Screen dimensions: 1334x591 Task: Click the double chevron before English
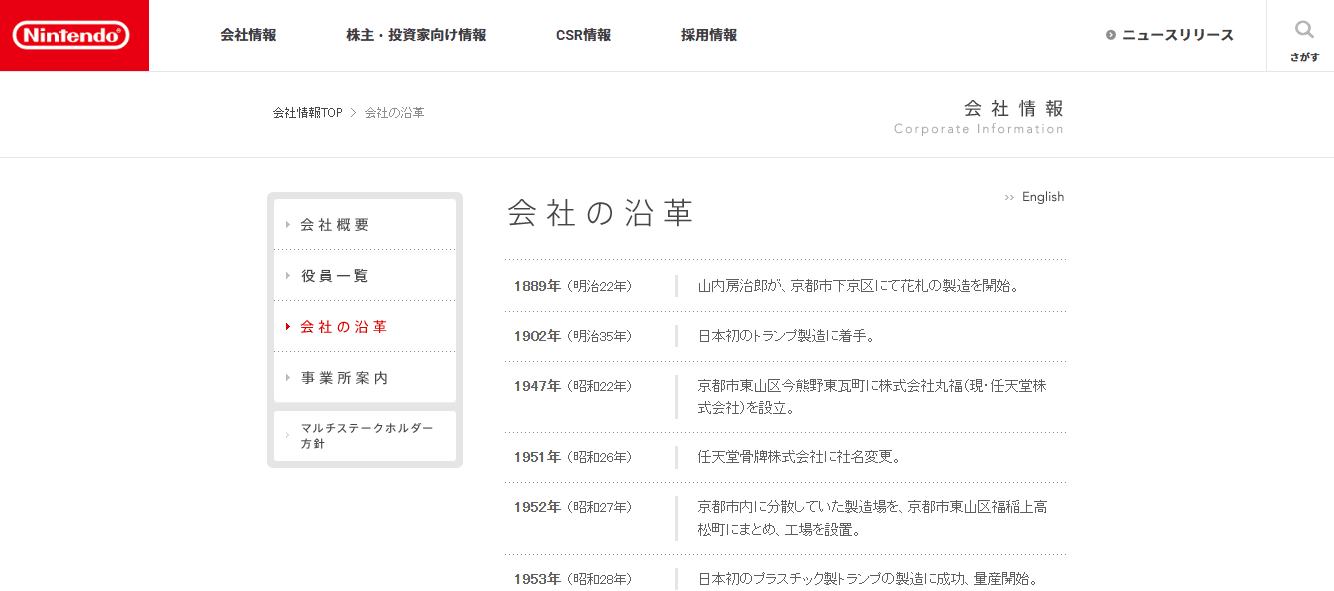1009,198
